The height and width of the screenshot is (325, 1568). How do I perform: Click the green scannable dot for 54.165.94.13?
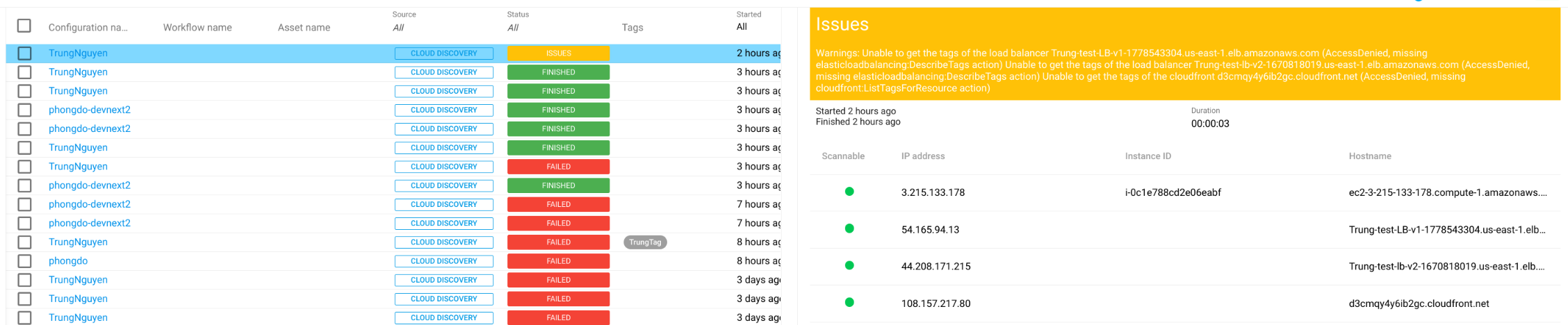point(849,228)
